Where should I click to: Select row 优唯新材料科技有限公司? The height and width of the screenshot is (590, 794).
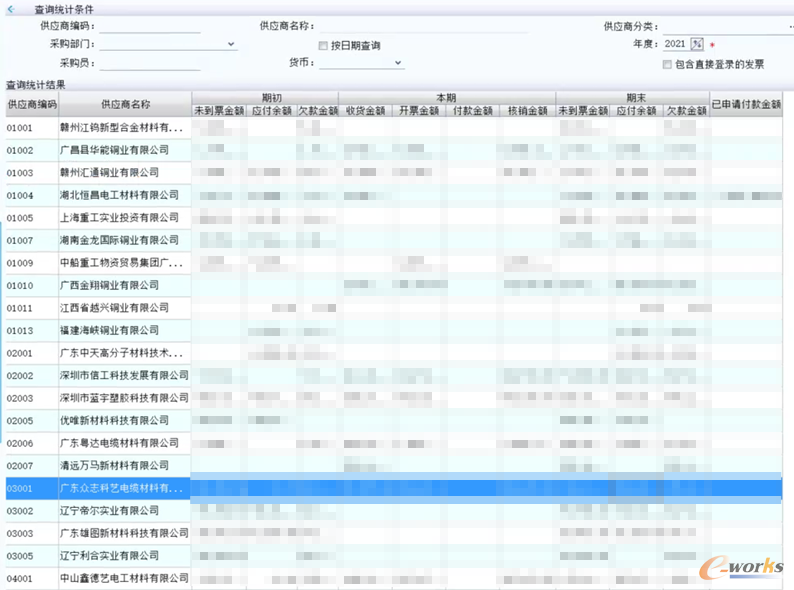coord(394,421)
